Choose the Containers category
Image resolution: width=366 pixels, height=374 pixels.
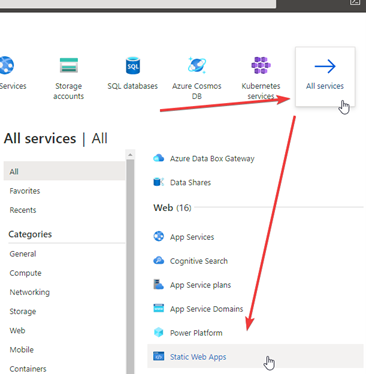[28, 369]
